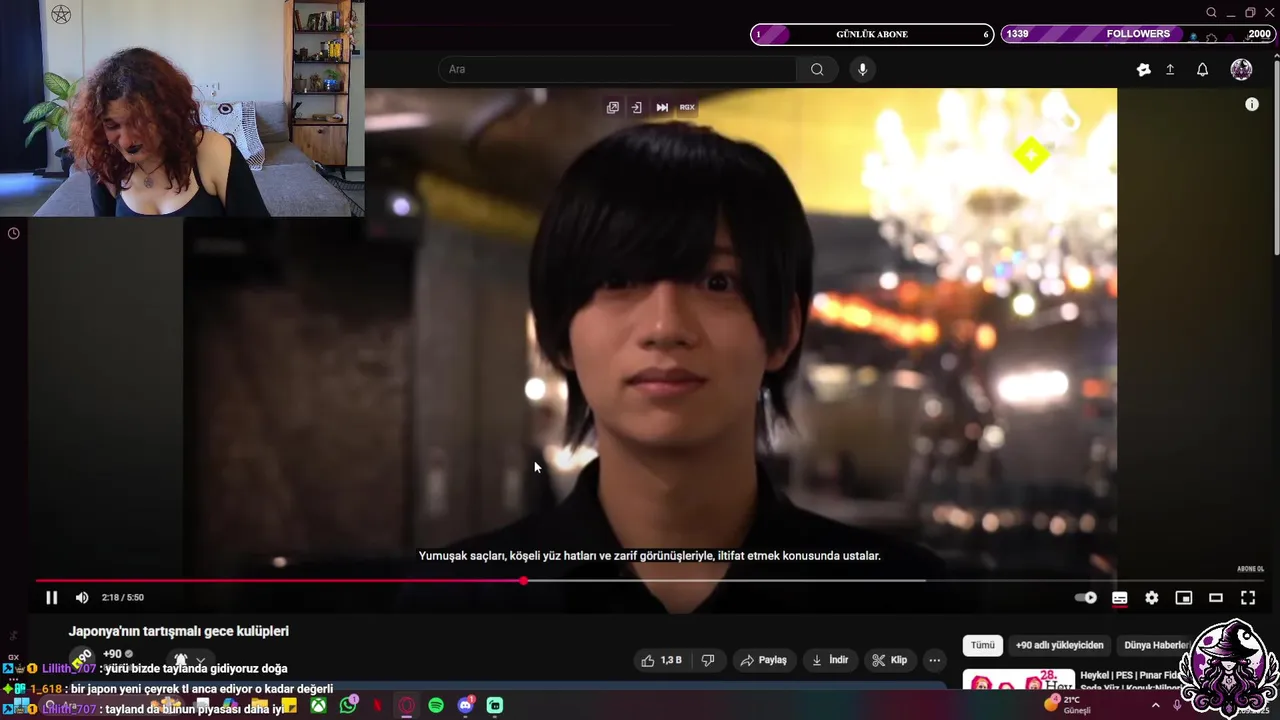Viewport: 1280px width, 720px height.
Task: Click the browser window search magnifier icon
Action: point(1211,12)
